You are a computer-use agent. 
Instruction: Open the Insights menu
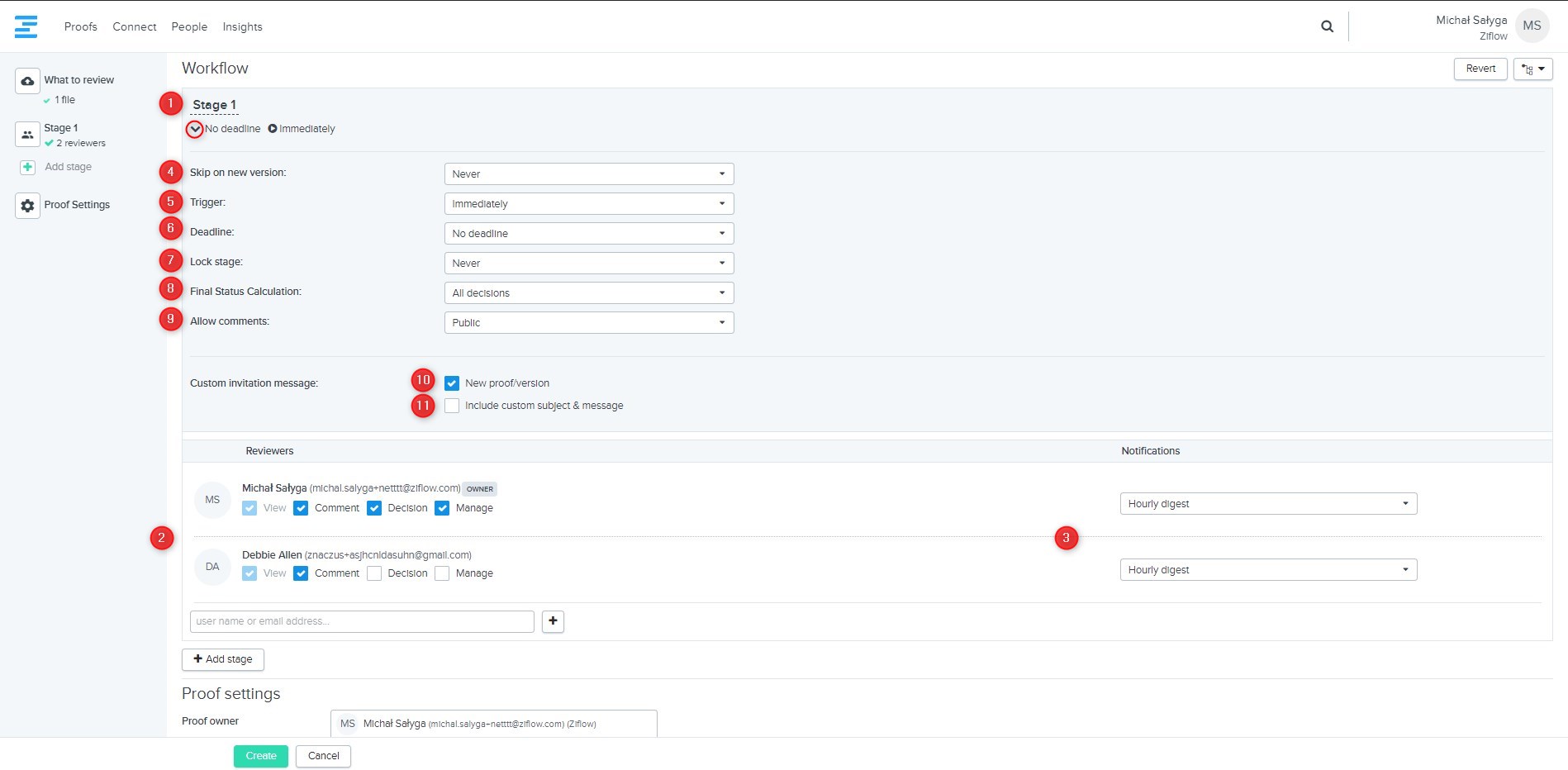242,26
